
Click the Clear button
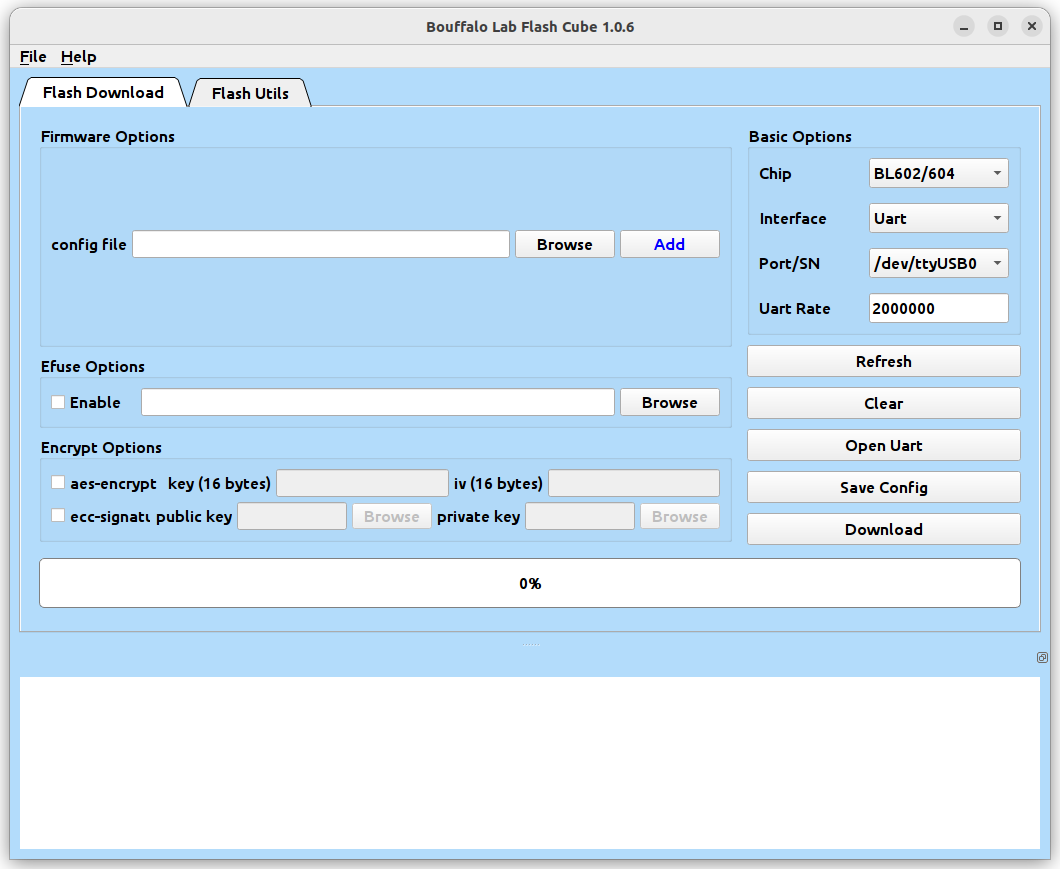[x=884, y=403]
